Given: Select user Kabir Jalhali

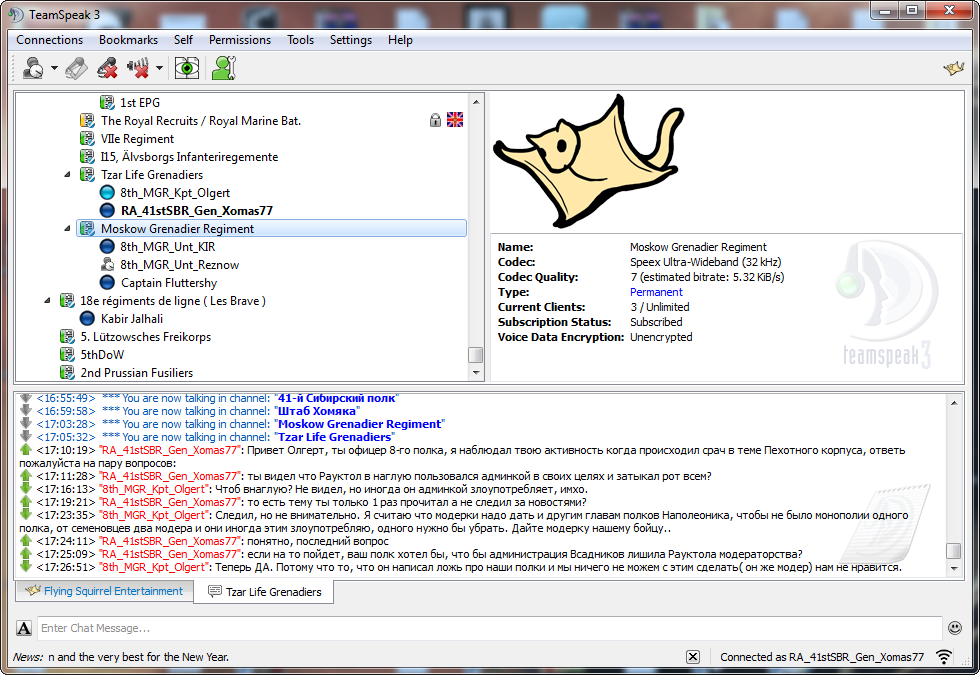Looking at the screenshot, I should (x=132, y=319).
